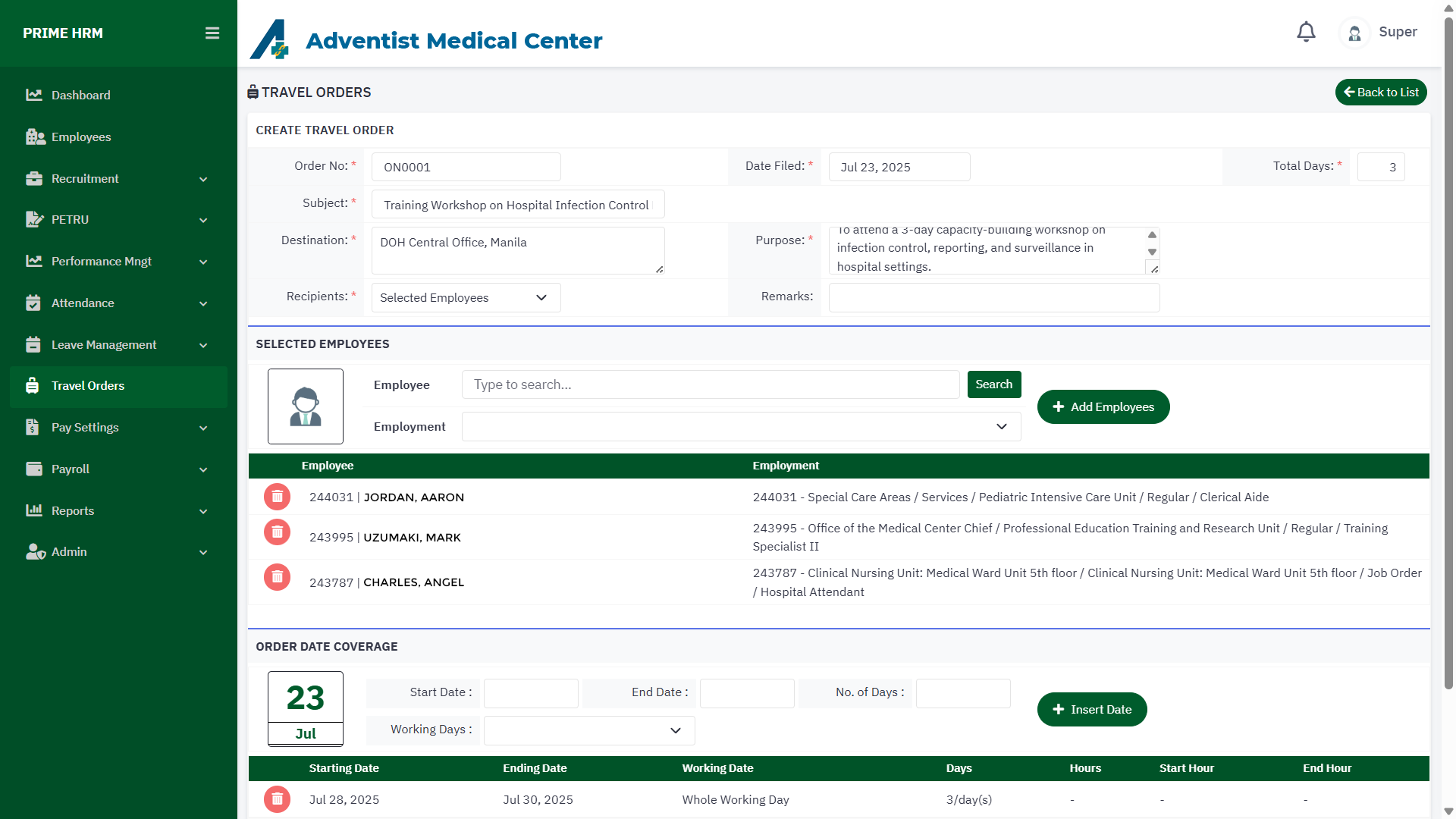The height and width of the screenshot is (819, 1456).
Task: Open the Employment dropdown
Action: tap(741, 426)
